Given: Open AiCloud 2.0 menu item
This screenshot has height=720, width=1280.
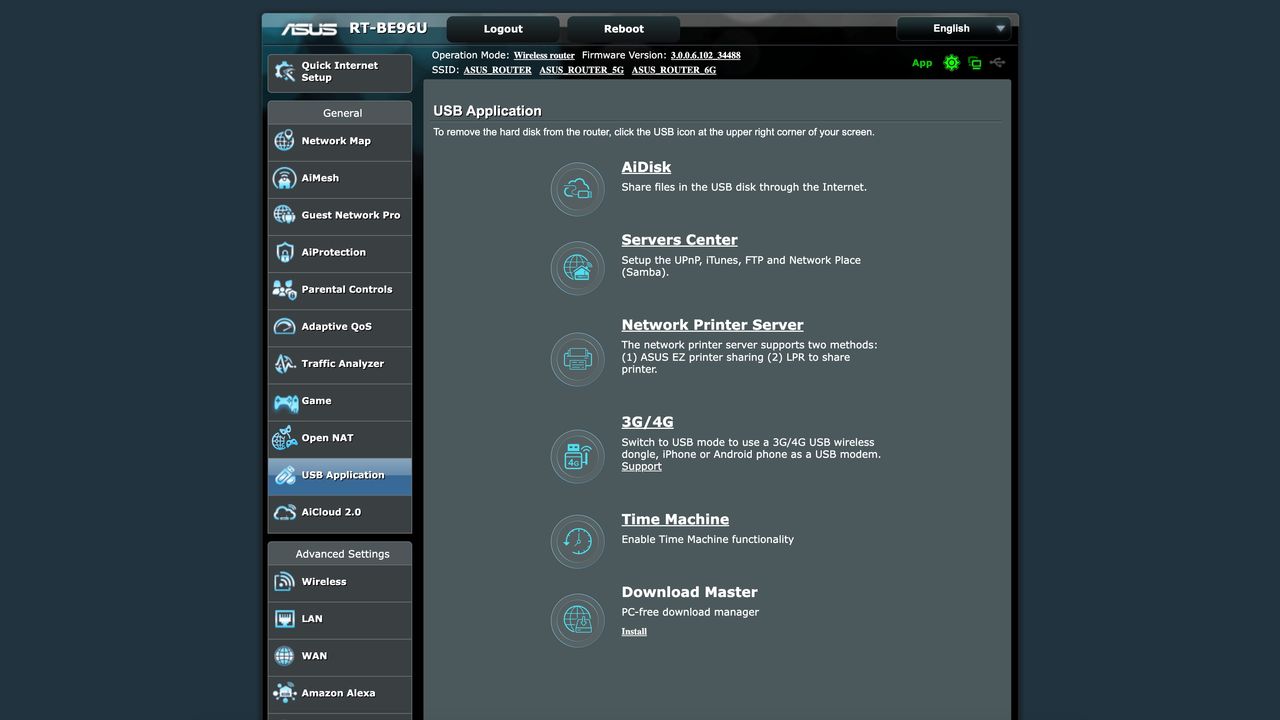Looking at the screenshot, I should point(340,513).
